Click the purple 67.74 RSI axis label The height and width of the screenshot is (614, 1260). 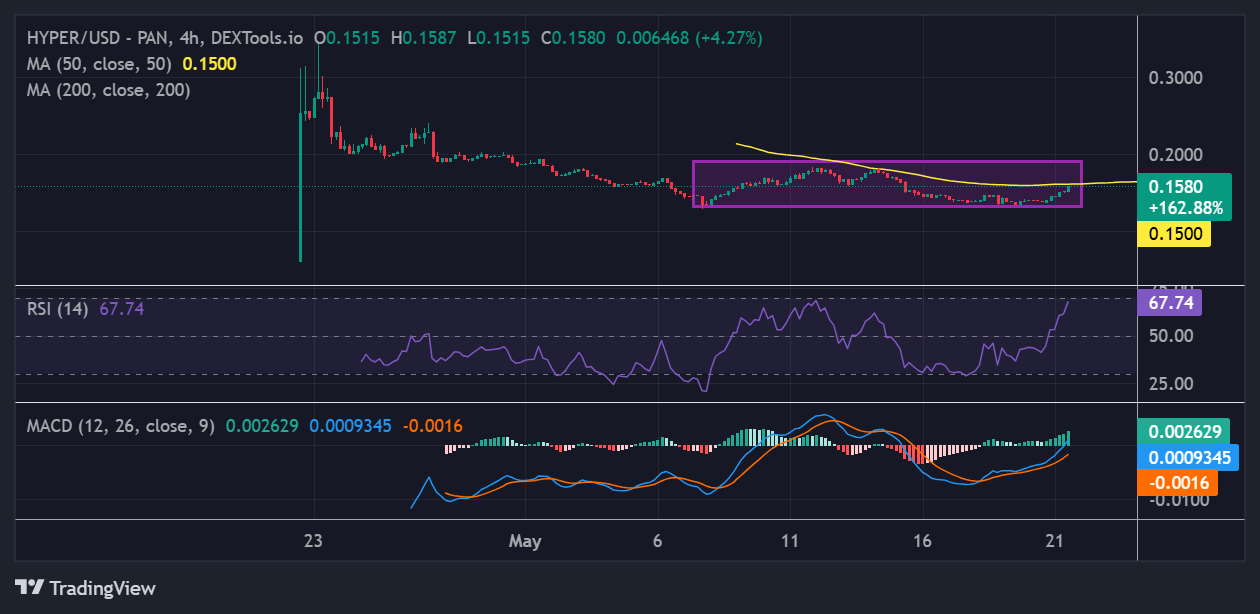(x=1170, y=302)
